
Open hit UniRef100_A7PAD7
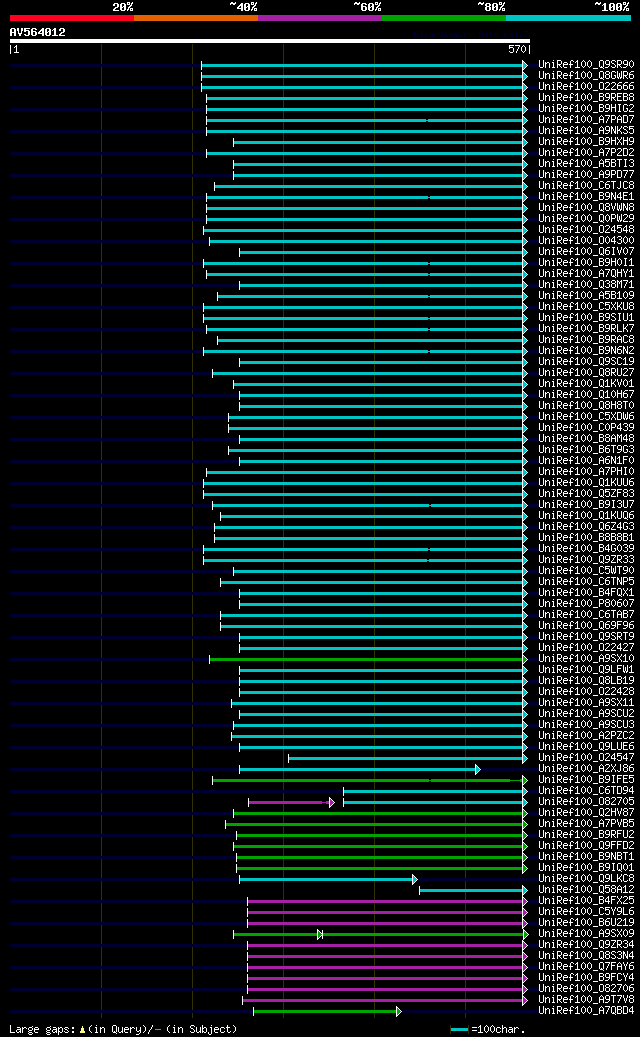(x=586, y=120)
